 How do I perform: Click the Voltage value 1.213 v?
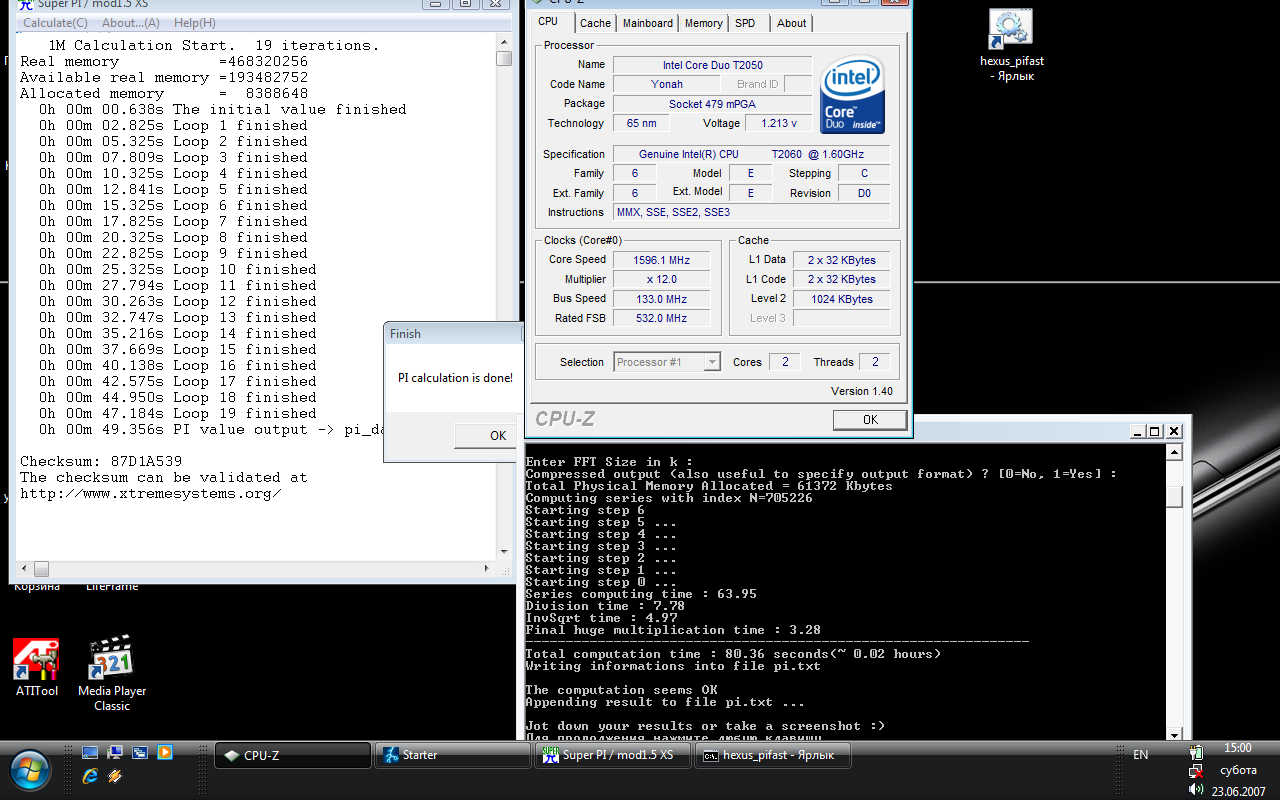tap(778, 123)
